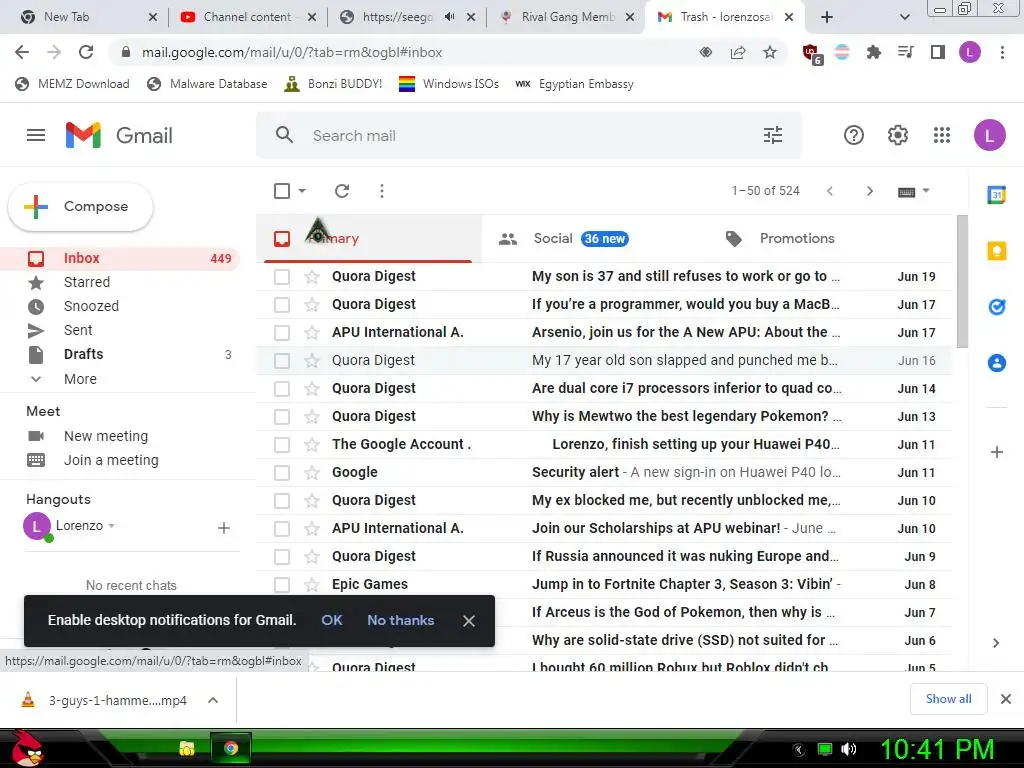The height and width of the screenshot is (768, 1024).
Task: Click the Compose button
Action: pyautogui.click(x=80, y=206)
